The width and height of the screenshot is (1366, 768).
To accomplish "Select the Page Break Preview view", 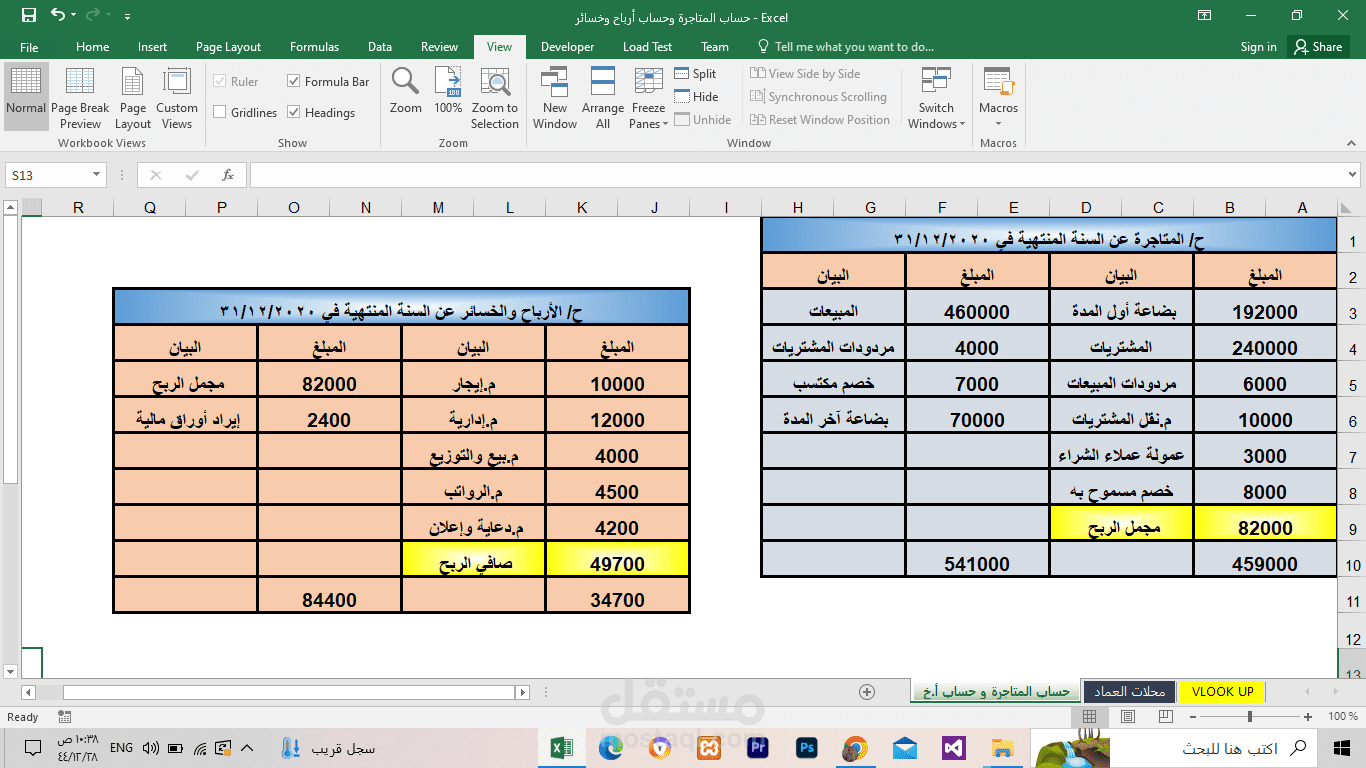I will [80, 97].
